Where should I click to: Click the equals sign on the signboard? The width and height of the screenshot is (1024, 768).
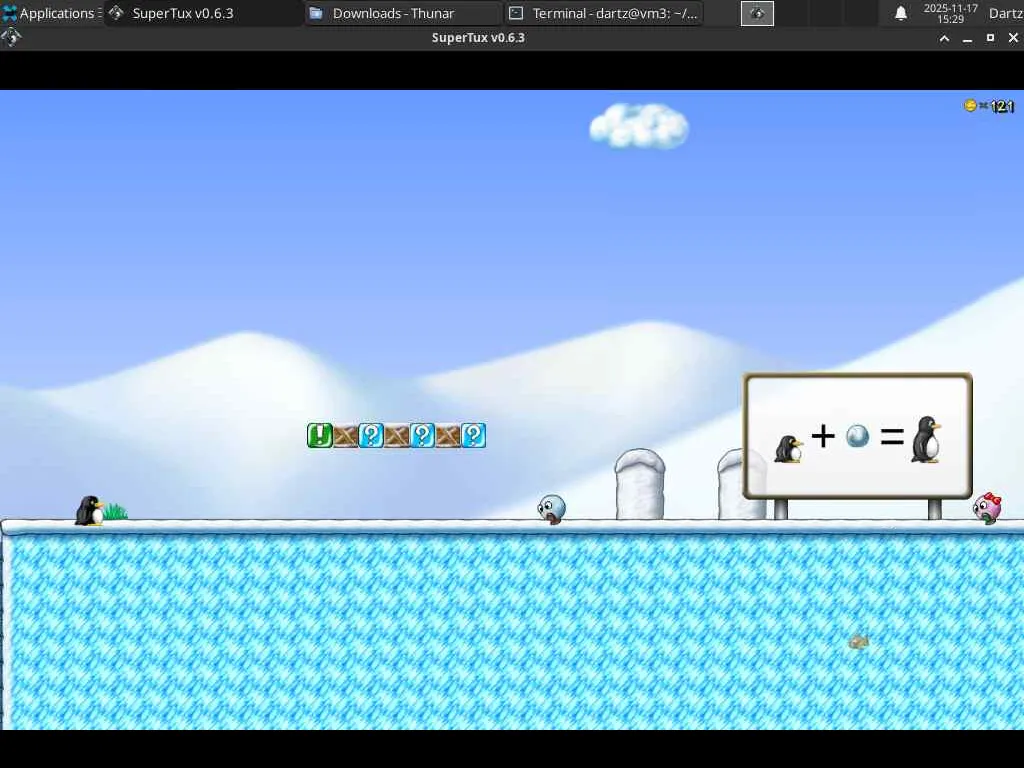tap(892, 436)
